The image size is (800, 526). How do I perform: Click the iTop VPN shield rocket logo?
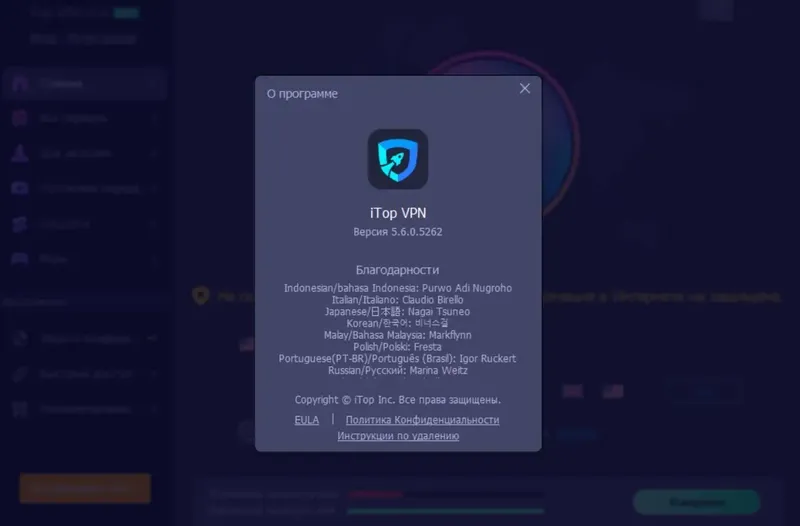(x=398, y=159)
